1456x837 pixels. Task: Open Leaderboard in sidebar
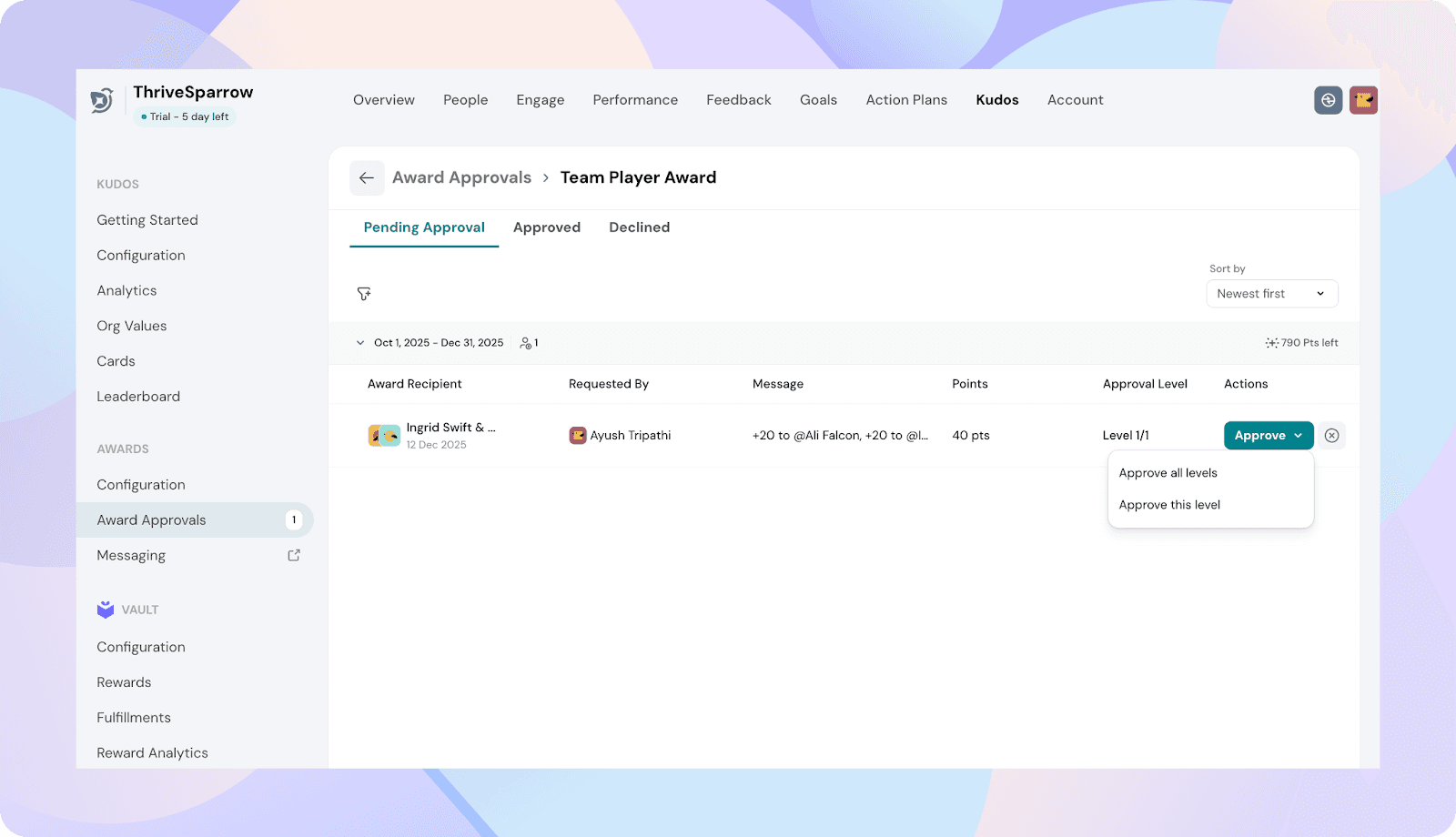138,397
